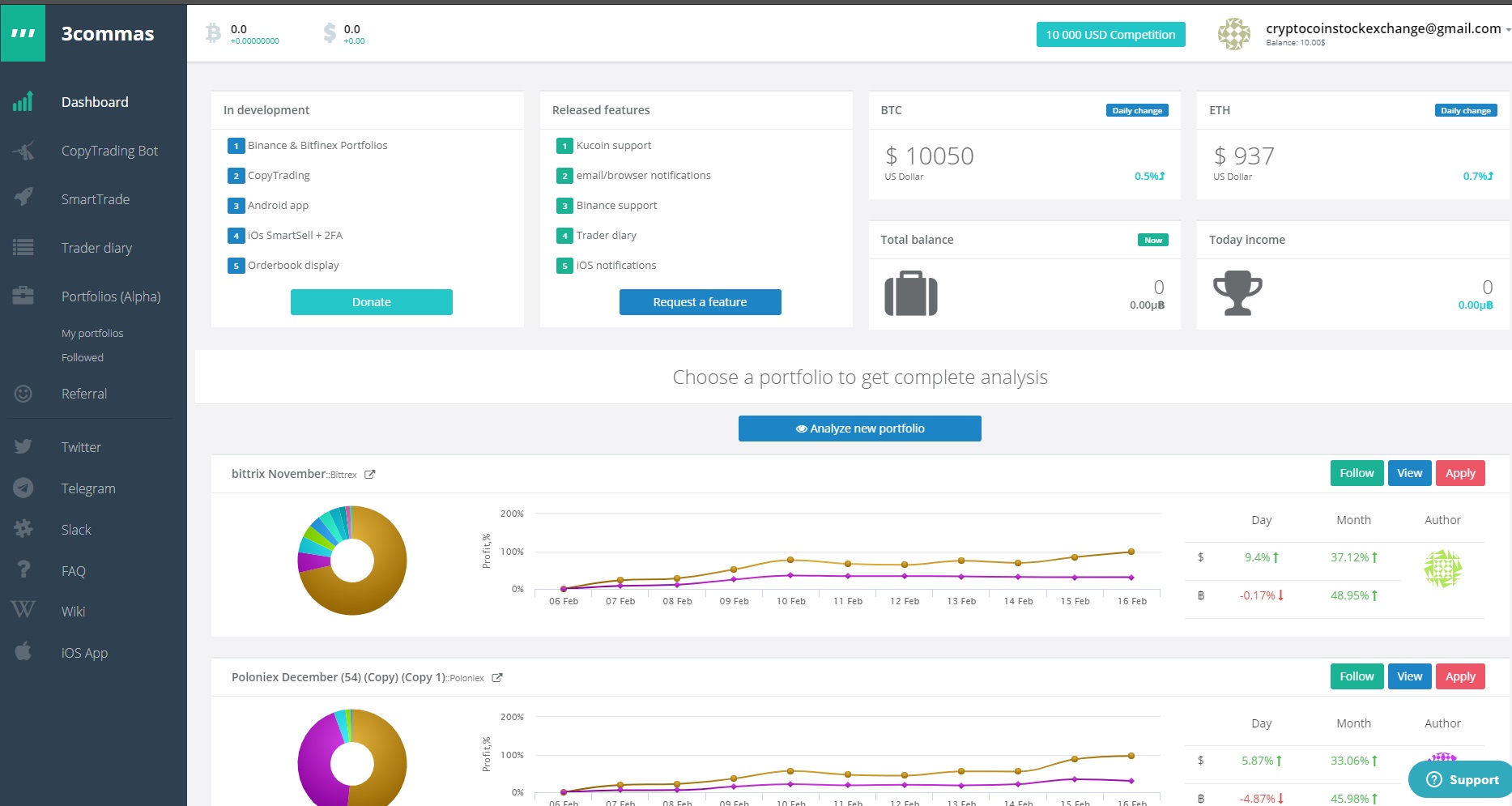Image resolution: width=1512 pixels, height=806 pixels.
Task: Click BTC Daily change badge
Action: pyautogui.click(x=1137, y=110)
